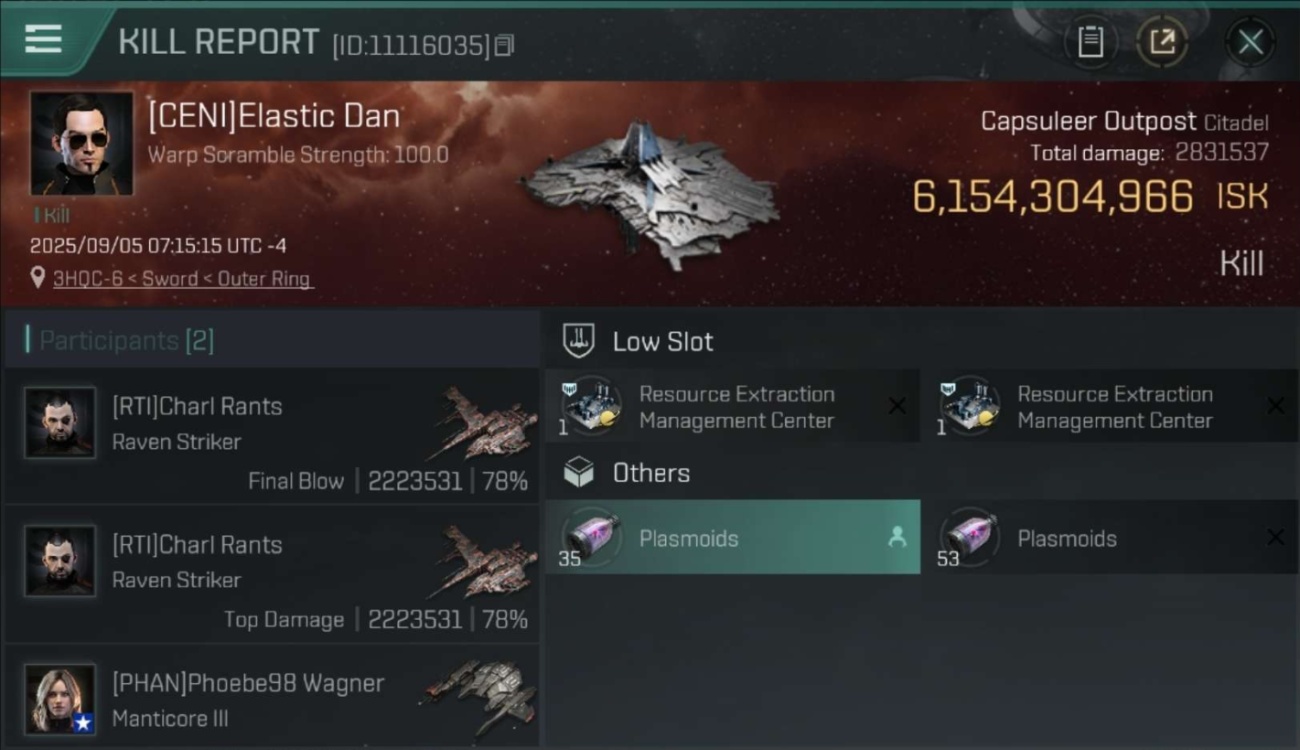Select the highlighted Plasmoids 35 item
Screen dimensions: 1300x750
(732, 538)
